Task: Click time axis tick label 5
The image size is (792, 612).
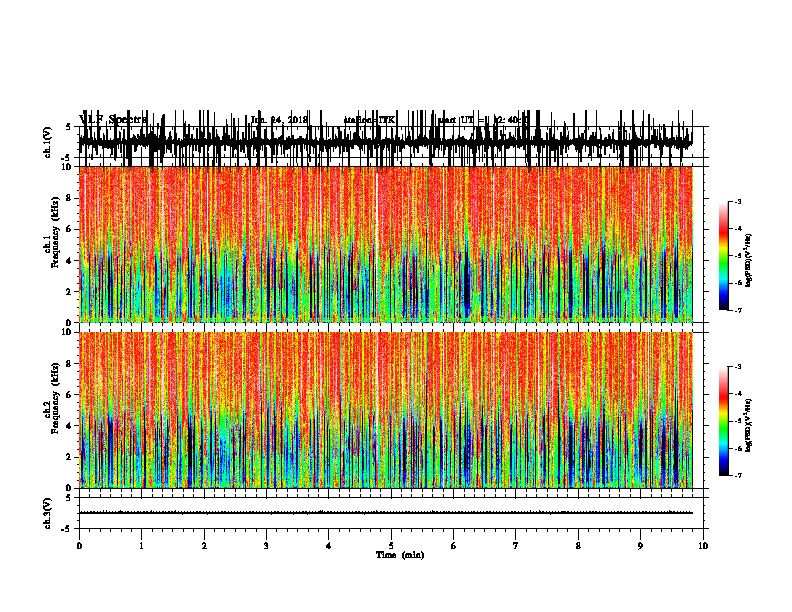Action: (391, 546)
